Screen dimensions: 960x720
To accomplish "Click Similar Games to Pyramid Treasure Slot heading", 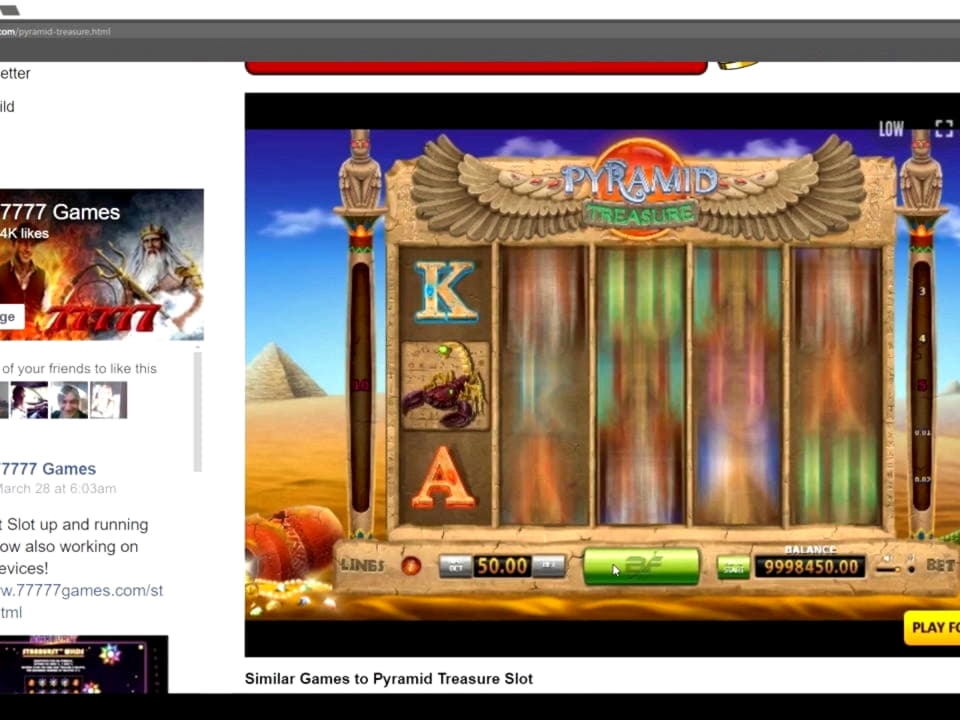I will pos(389,678).
